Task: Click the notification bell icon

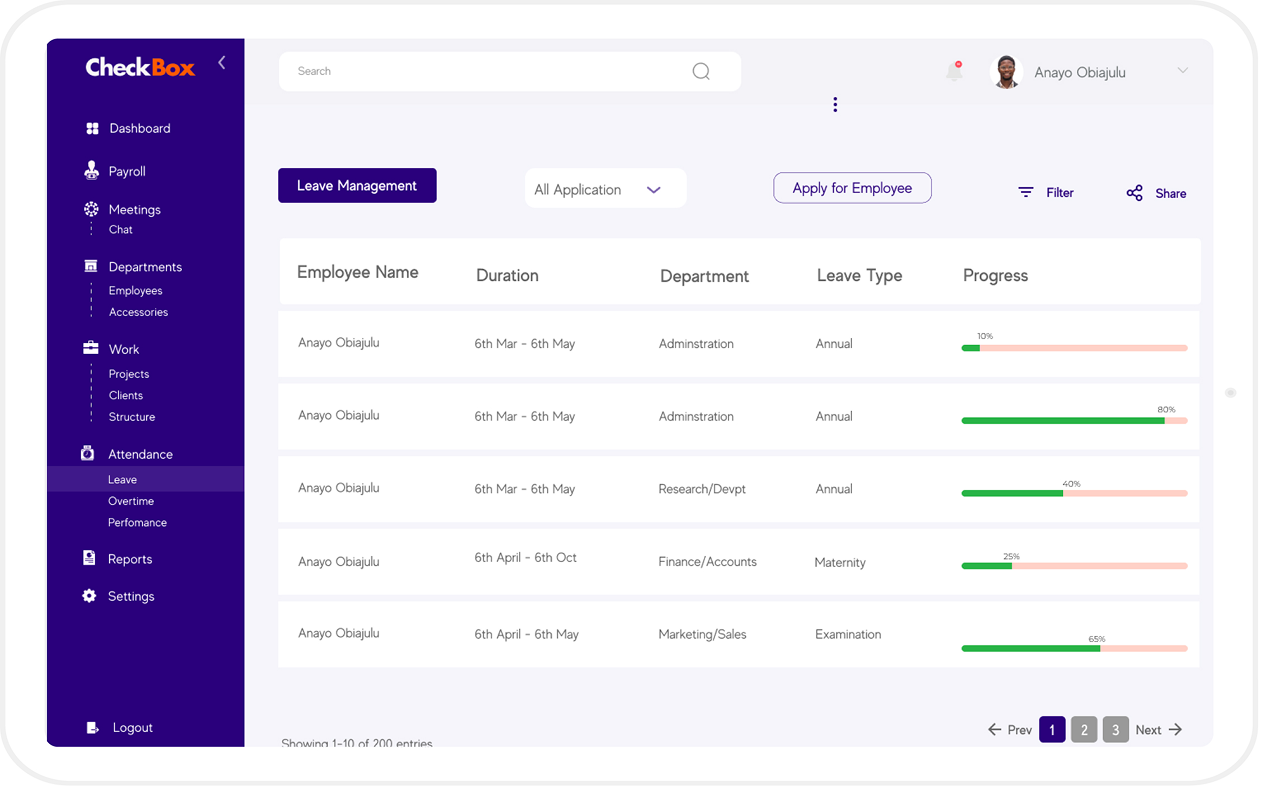Action: pos(954,71)
